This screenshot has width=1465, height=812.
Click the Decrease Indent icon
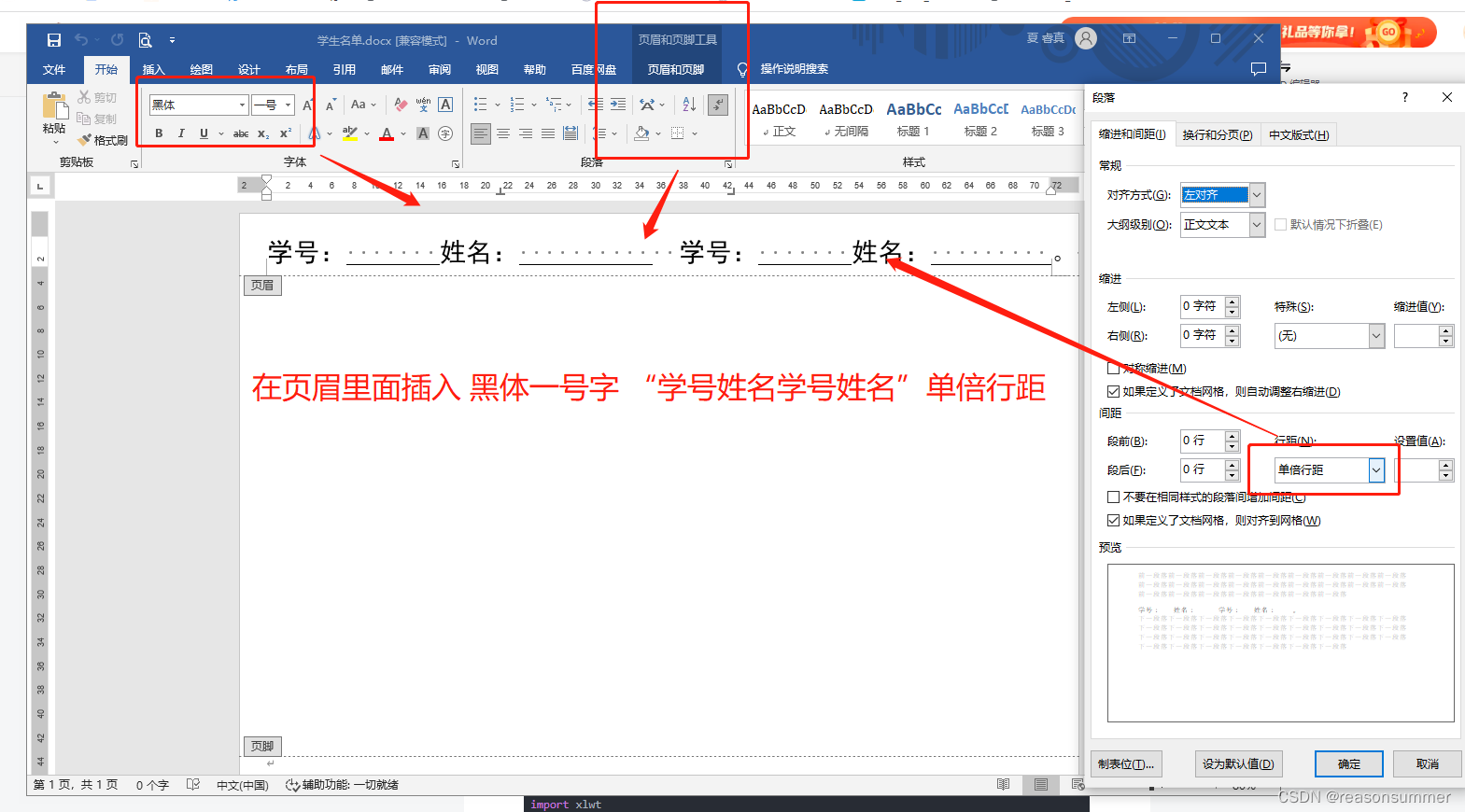coord(596,105)
